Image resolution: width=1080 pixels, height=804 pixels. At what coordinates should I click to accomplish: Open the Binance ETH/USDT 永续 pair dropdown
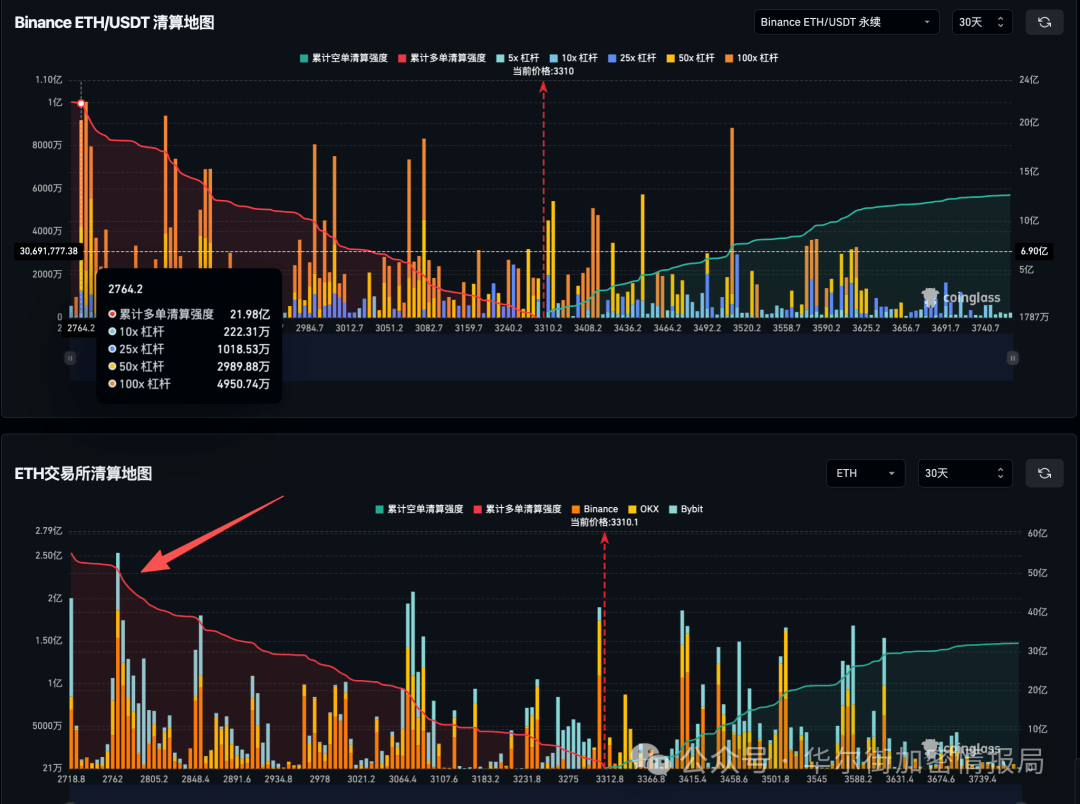click(847, 22)
